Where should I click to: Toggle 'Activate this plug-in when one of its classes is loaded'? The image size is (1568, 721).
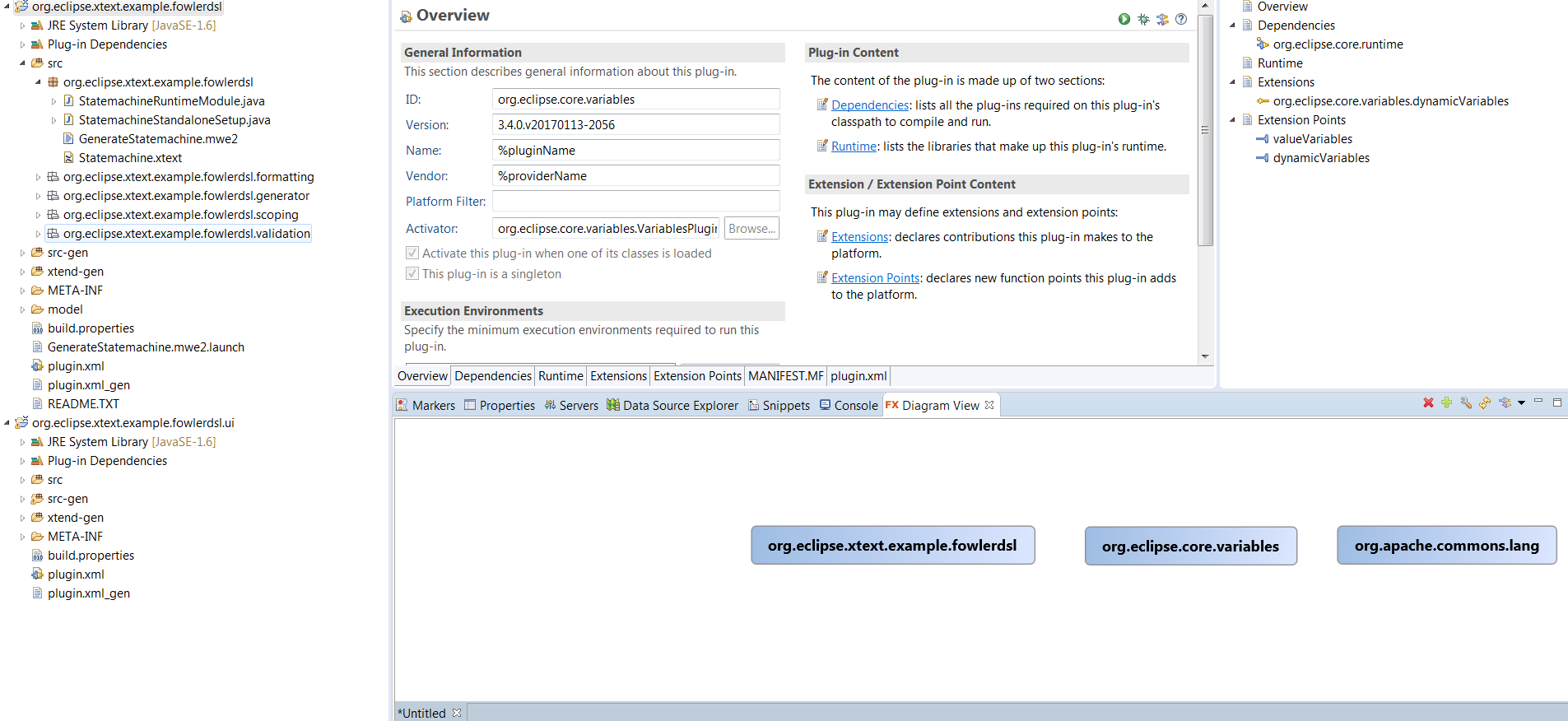[412, 253]
